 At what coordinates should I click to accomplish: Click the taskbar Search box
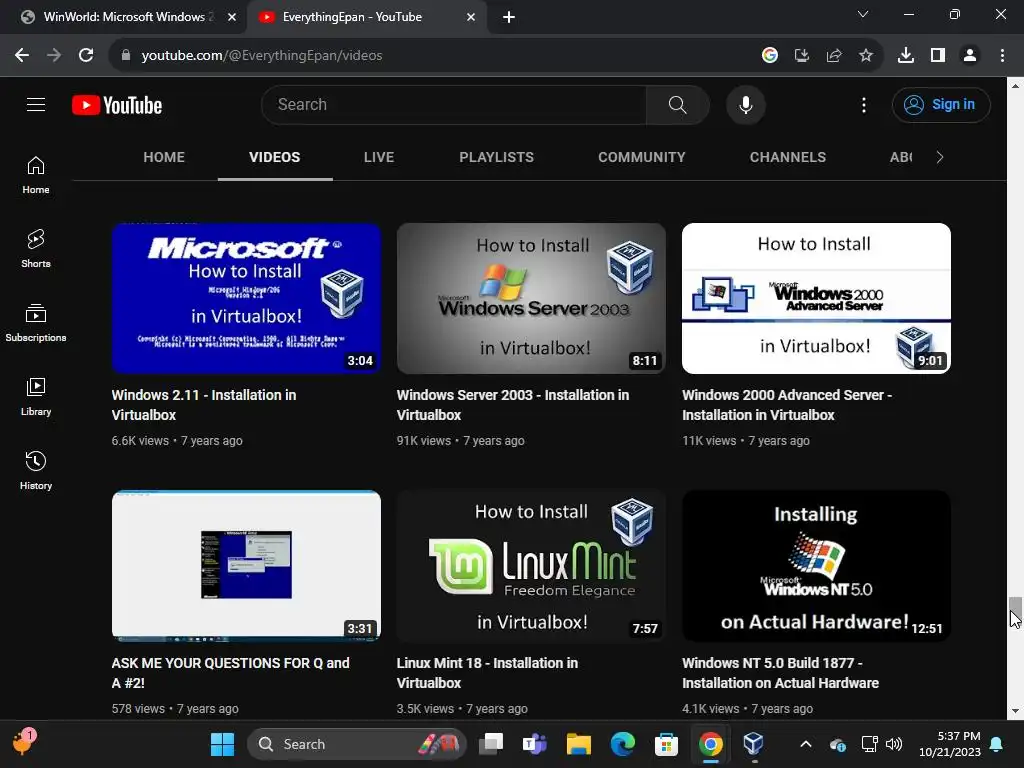pyautogui.click(x=357, y=744)
